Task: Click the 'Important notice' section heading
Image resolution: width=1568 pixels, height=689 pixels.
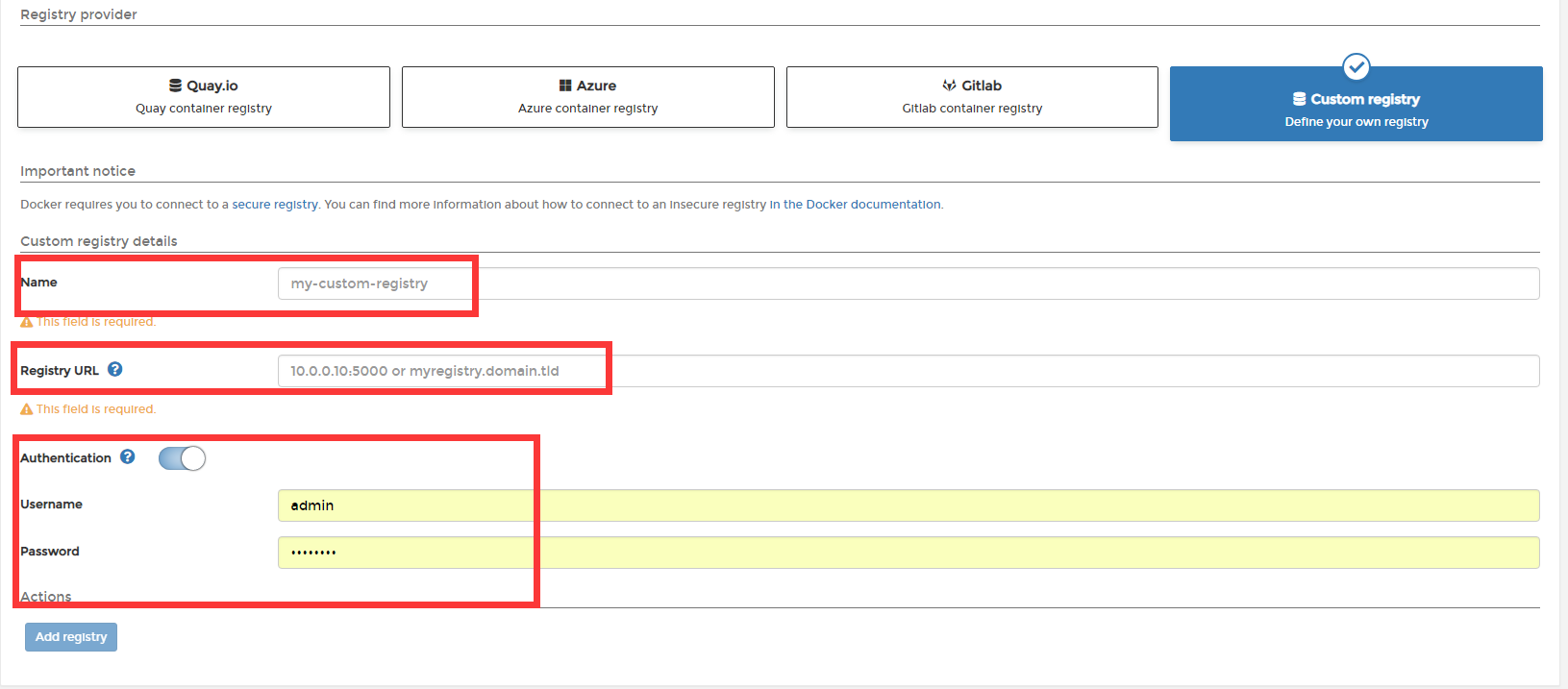Action: pyautogui.click(x=78, y=171)
